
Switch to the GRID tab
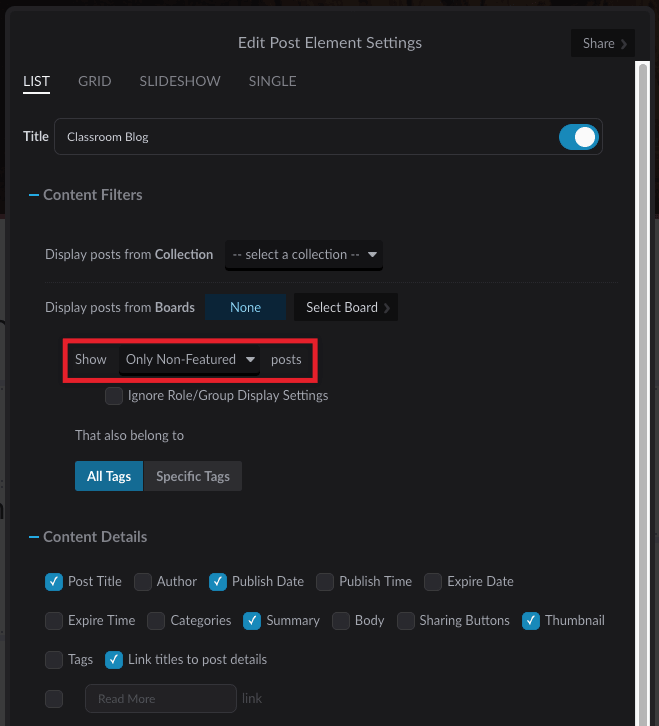tap(94, 81)
